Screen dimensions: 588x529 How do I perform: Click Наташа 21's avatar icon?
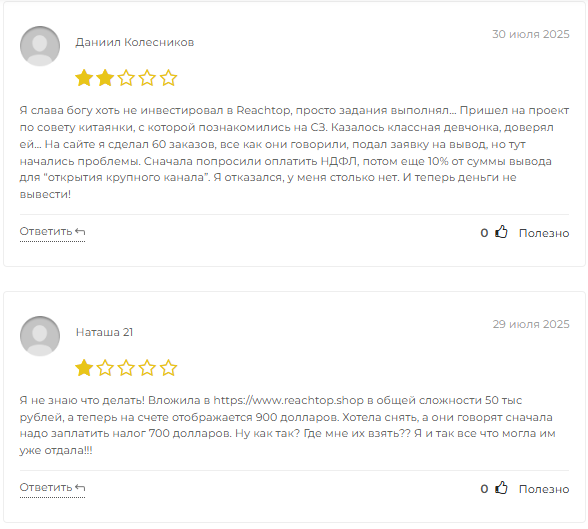click(x=40, y=336)
